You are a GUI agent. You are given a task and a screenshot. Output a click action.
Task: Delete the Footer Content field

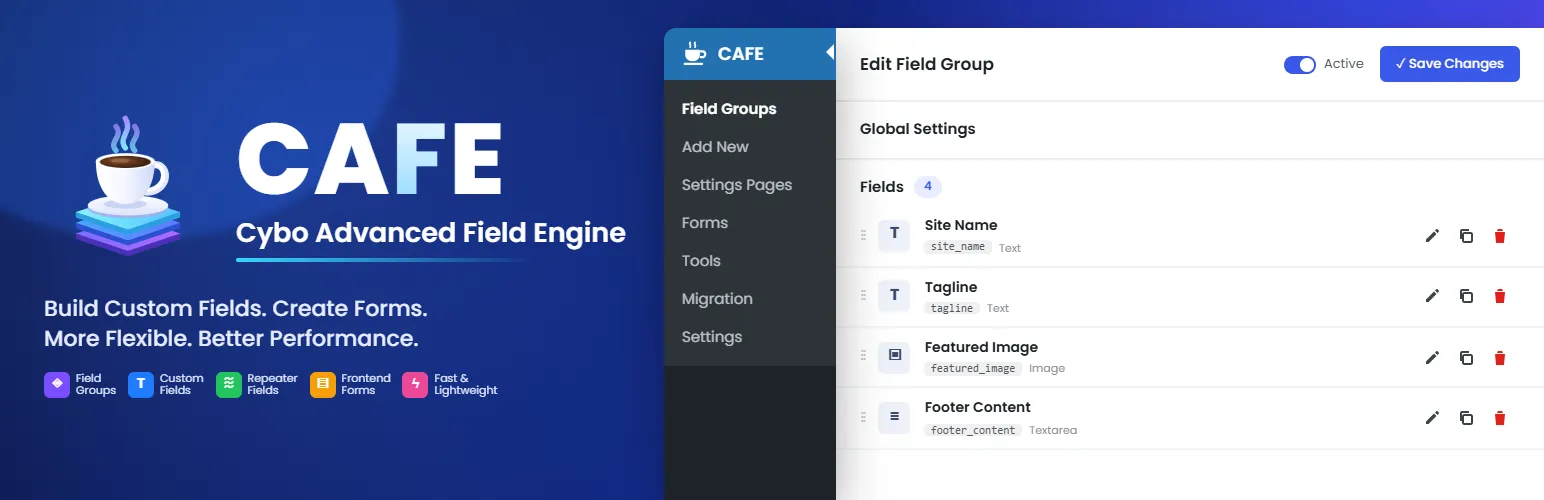tap(1499, 418)
